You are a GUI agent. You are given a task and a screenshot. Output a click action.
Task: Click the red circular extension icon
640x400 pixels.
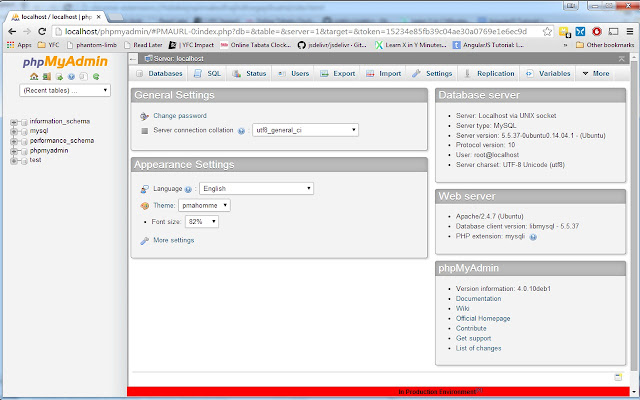point(597,31)
